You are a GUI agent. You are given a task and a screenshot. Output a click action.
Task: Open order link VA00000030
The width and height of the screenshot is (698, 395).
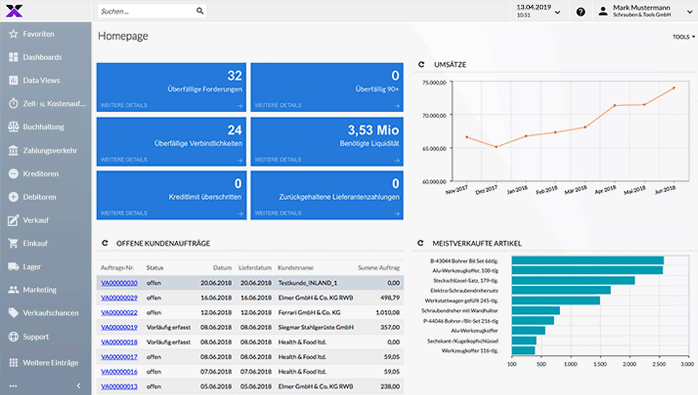click(119, 283)
